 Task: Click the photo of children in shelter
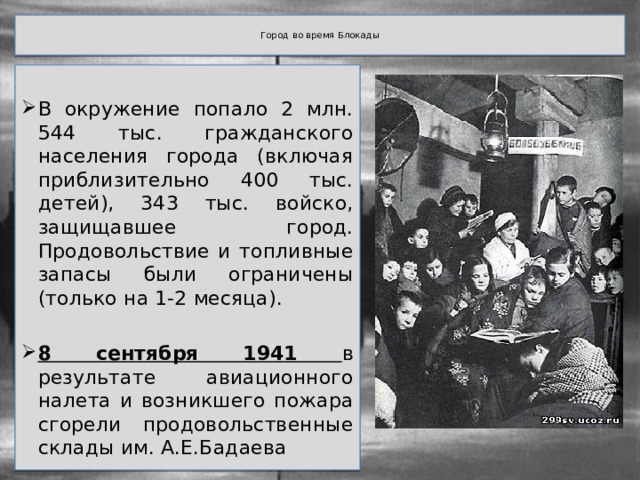coord(499,251)
